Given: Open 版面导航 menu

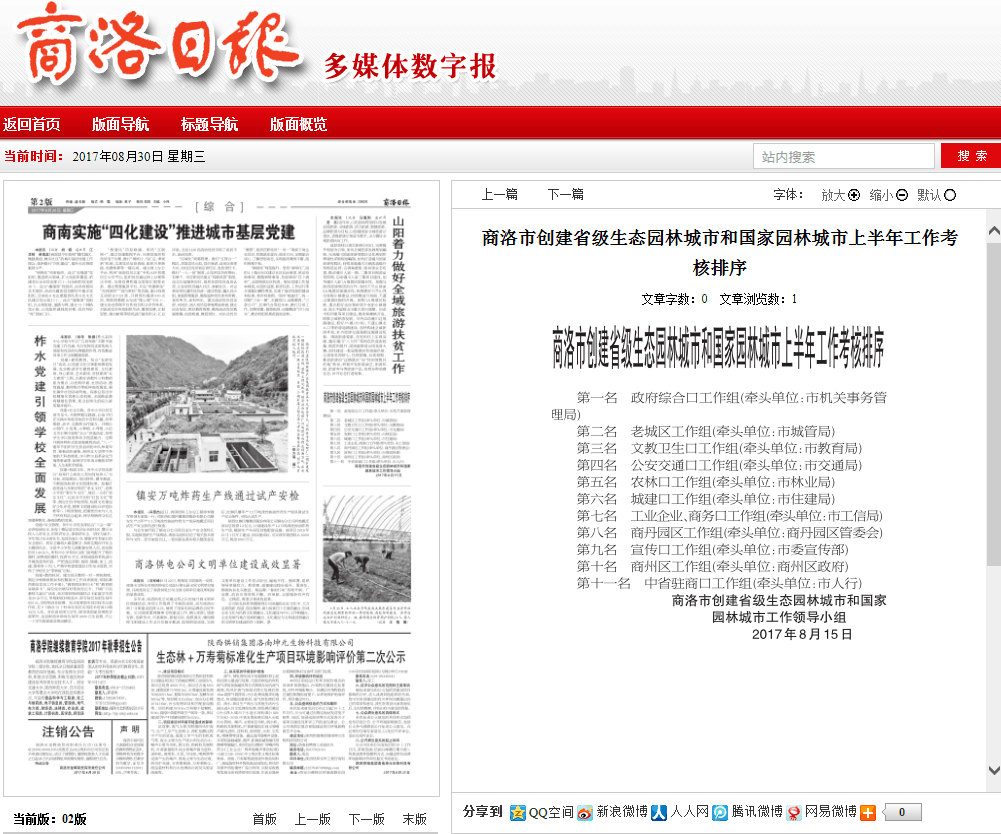Looking at the screenshot, I should click(121, 124).
